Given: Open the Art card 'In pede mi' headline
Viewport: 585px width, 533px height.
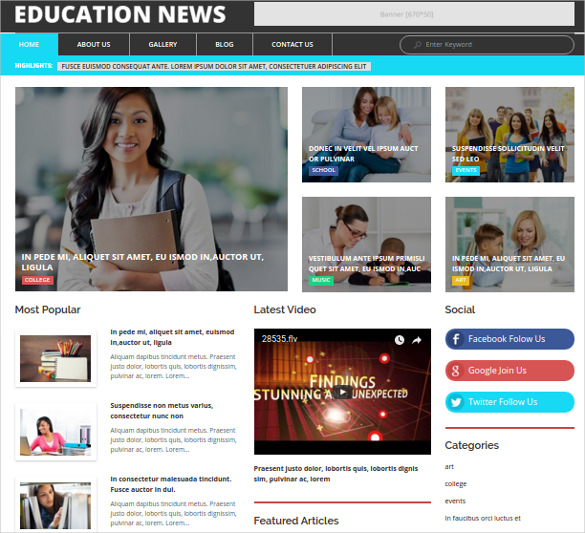Looking at the screenshot, I should point(508,264).
